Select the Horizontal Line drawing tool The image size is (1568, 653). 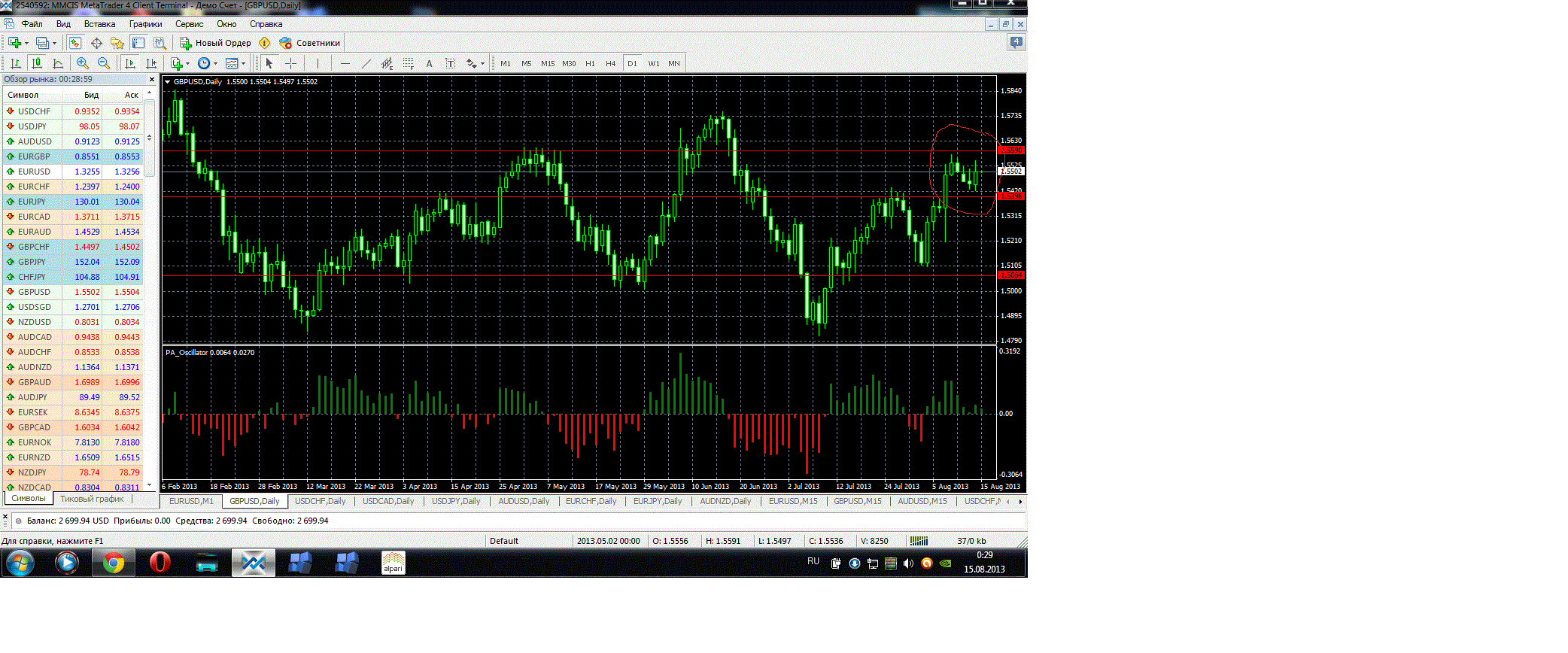345,63
